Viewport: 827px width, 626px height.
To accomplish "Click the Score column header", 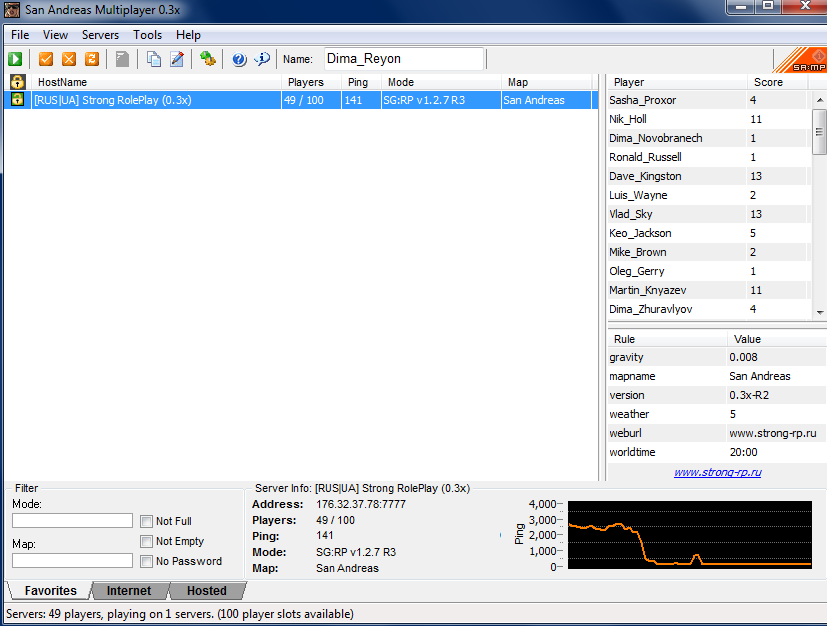I will [x=777, y=82].
